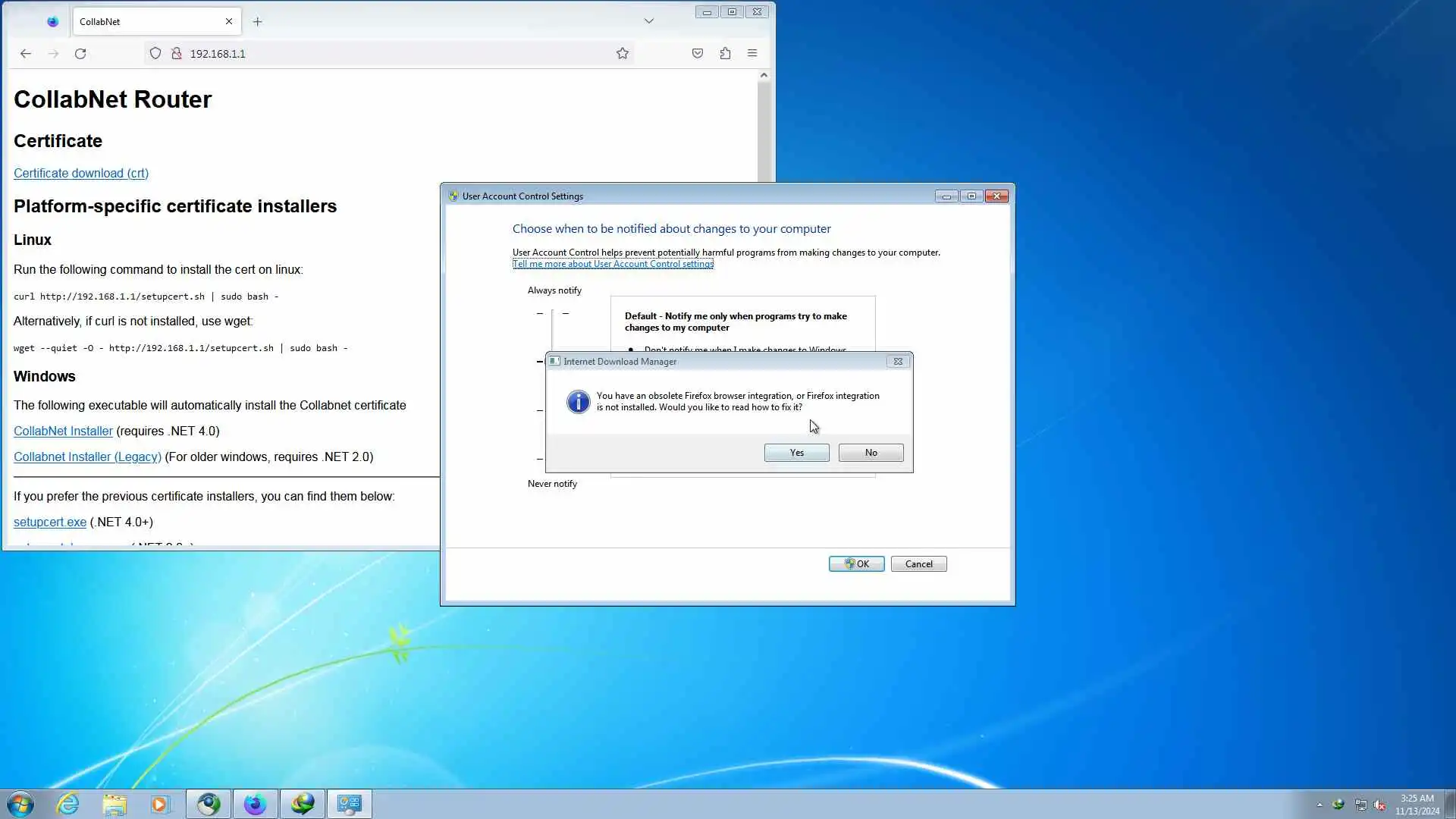This screenshot has height=819, width=1456.
Task: Click the 192.168.1.1 address bar
Action: [379, 53]
